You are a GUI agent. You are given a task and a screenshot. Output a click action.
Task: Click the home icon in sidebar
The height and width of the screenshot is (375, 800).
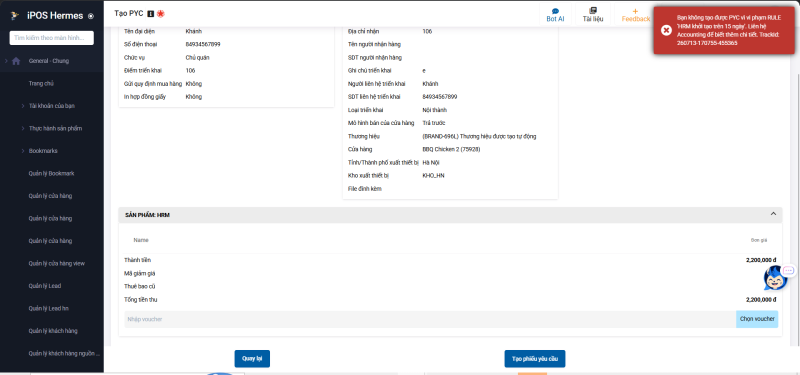tap(16, 61)
